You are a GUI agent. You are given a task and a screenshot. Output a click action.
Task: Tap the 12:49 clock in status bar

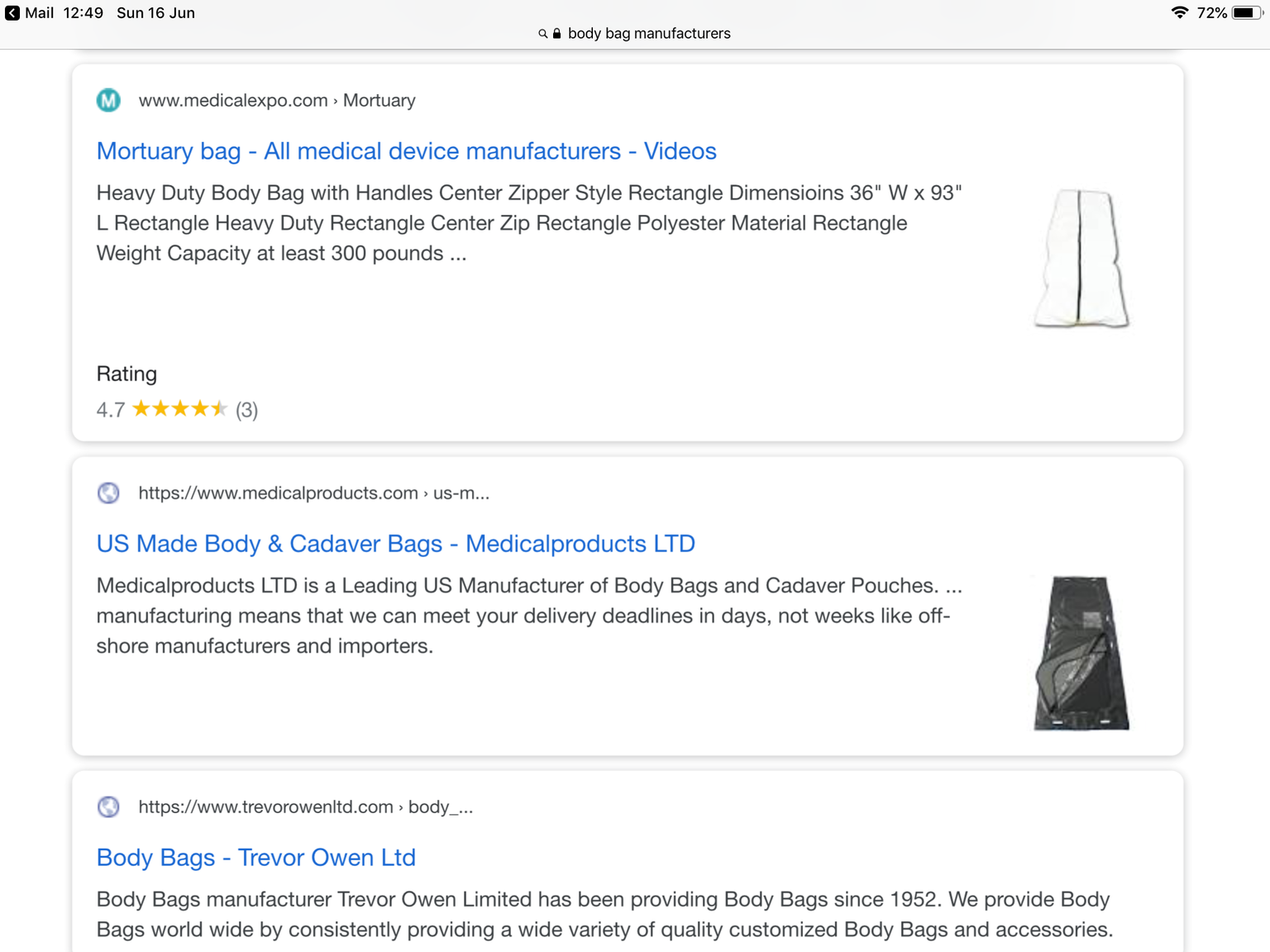pos(83,13)
